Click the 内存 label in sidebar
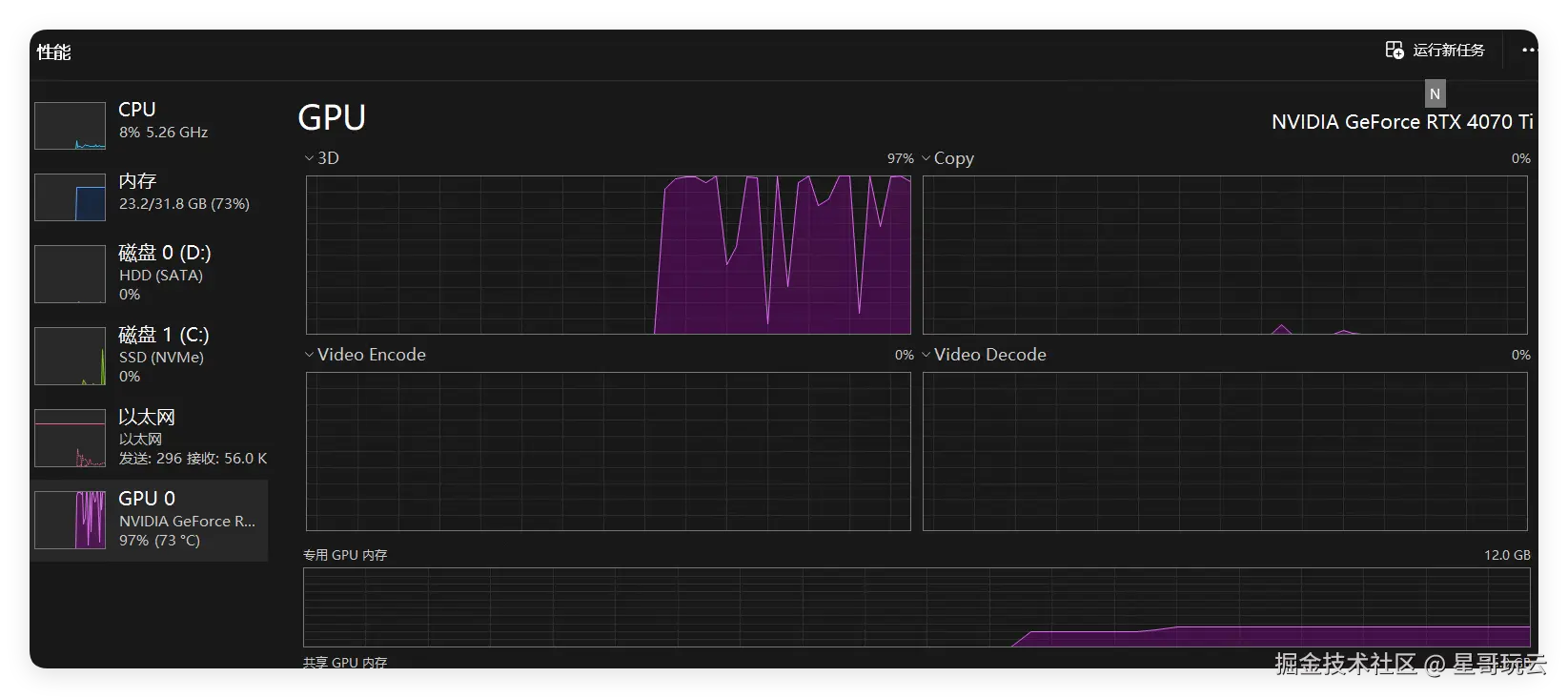The height and width of the screenshot is (698, 1568). click(137, 181)
